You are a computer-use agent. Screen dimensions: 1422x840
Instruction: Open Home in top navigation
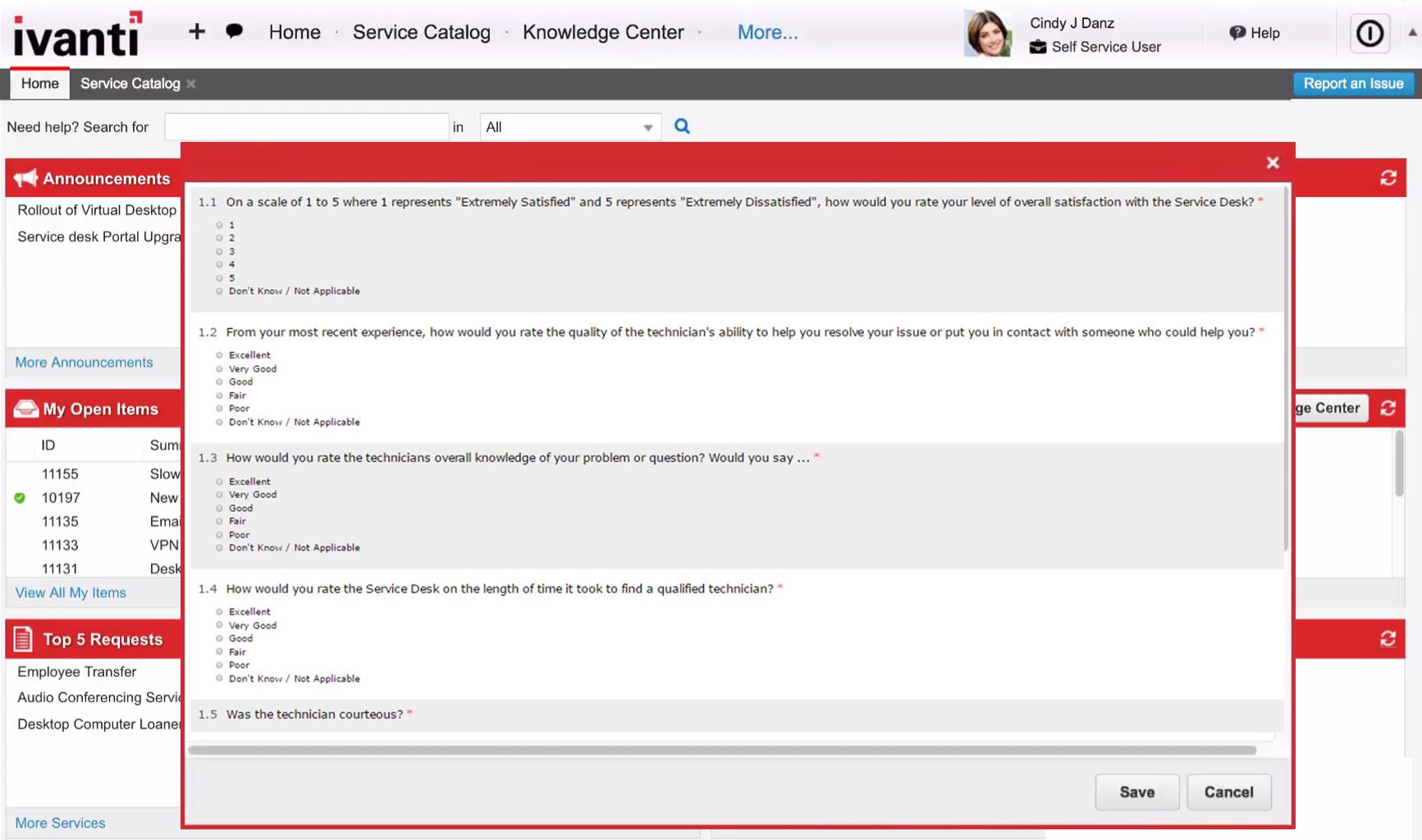[295, 32]
